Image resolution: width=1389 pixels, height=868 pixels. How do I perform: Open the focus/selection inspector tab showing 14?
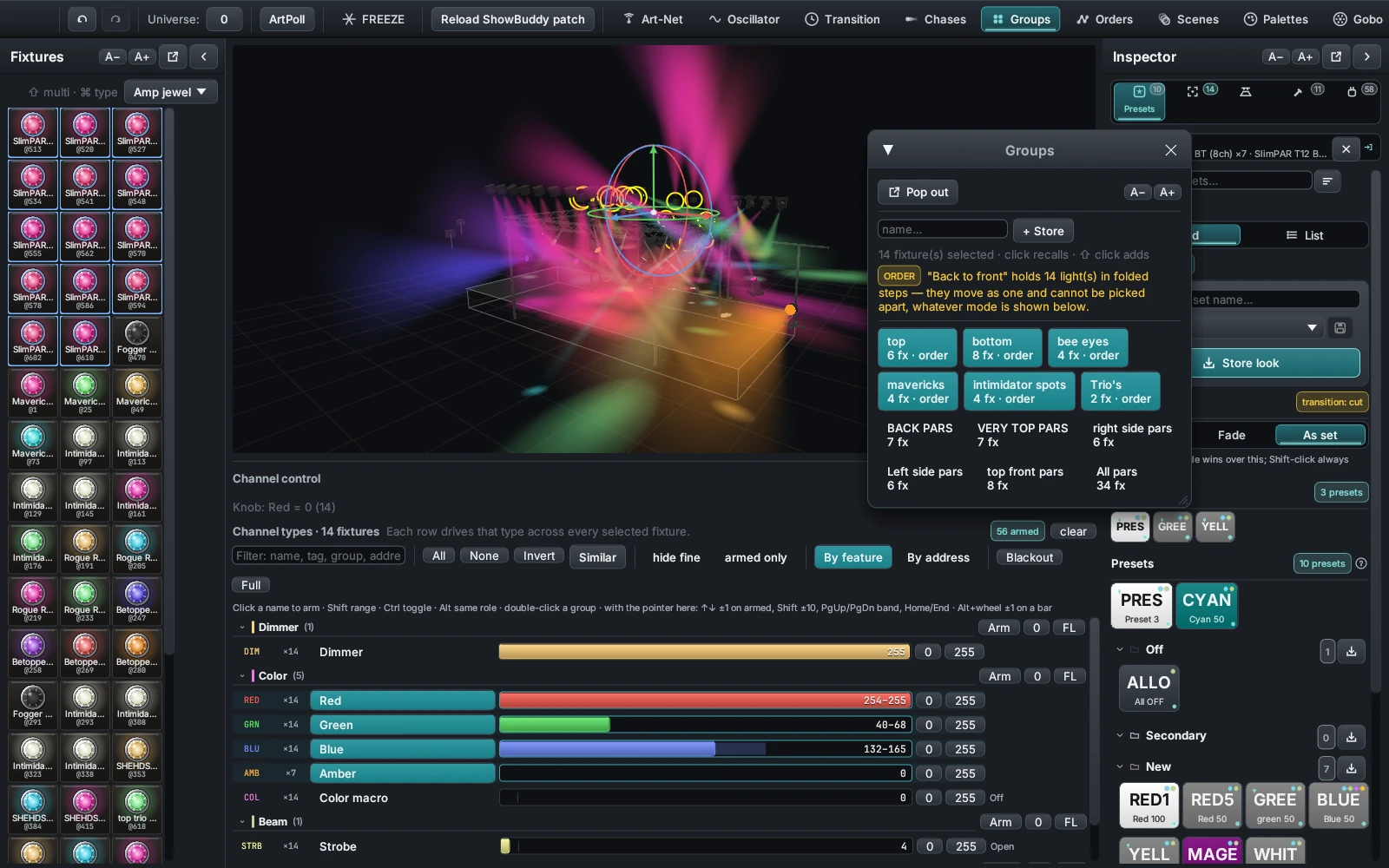[1201, 91]
